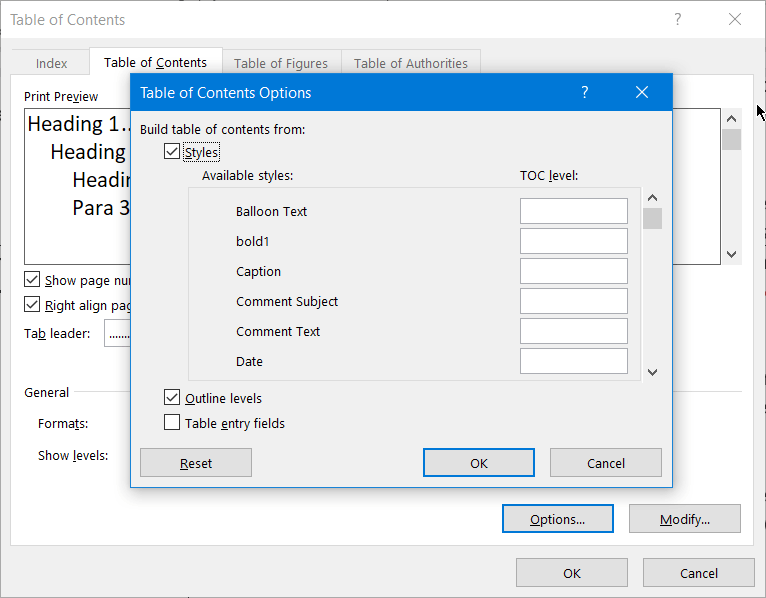766x598 pixels.
Task: Click the Balloon Text style name
Action: pos(271,211)
